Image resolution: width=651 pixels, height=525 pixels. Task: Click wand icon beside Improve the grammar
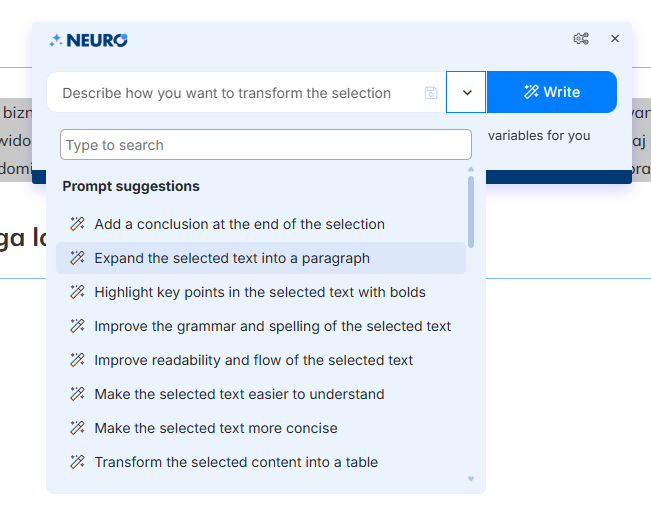pos(77,326)
